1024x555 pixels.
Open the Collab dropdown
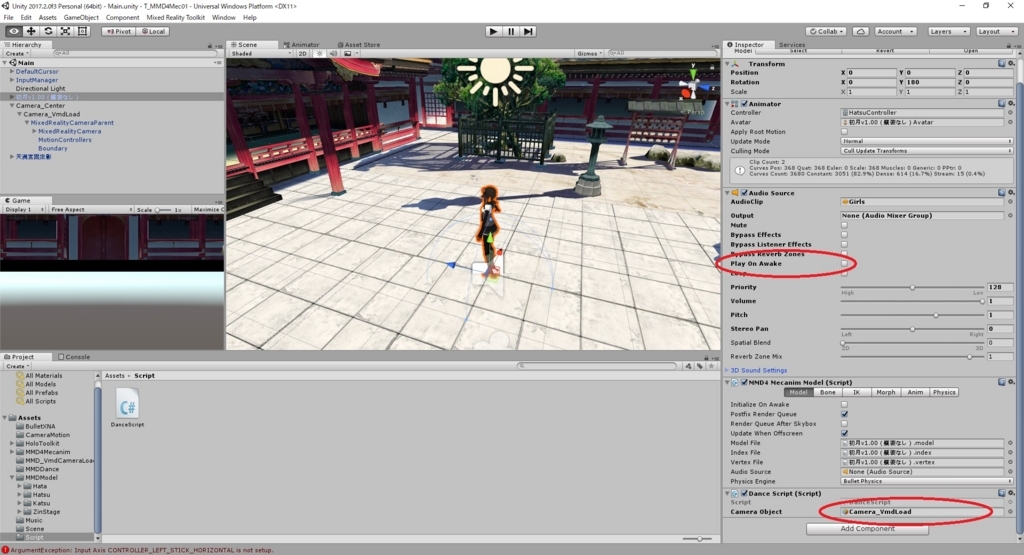(x=826, y=31)
